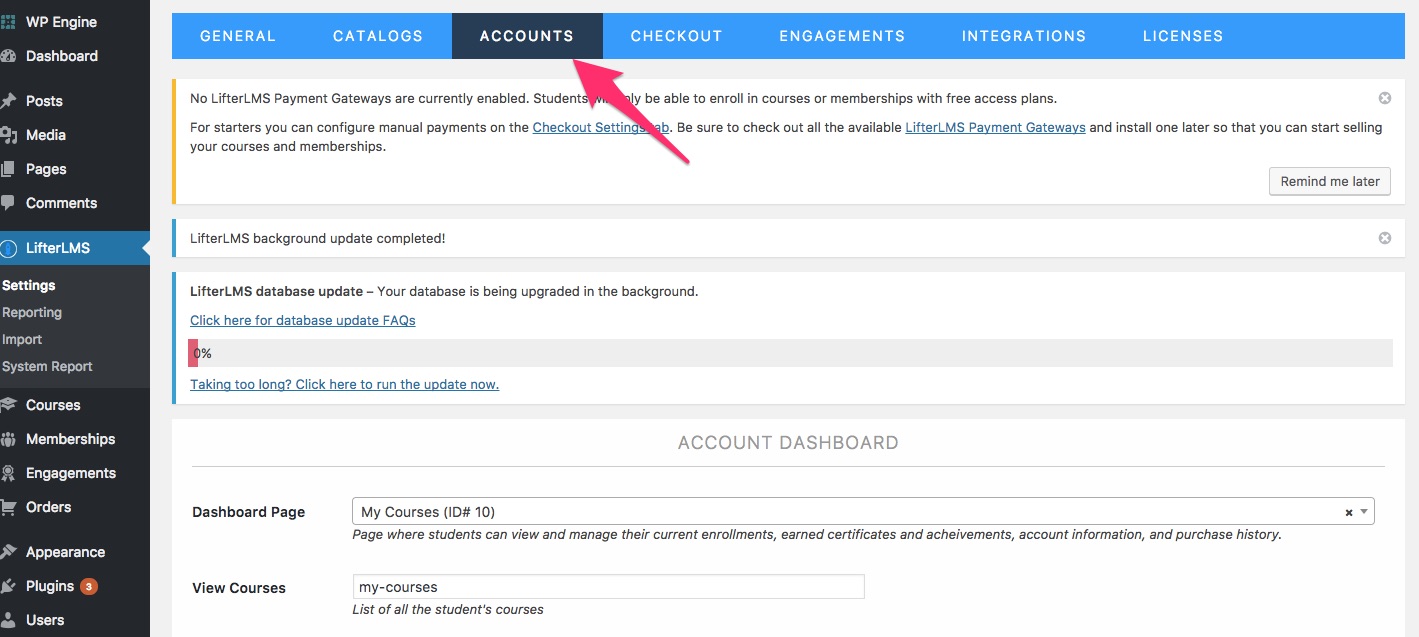Open the Licenses tab
This screenshot has width=1419, height=637.
pos(1183,36)
